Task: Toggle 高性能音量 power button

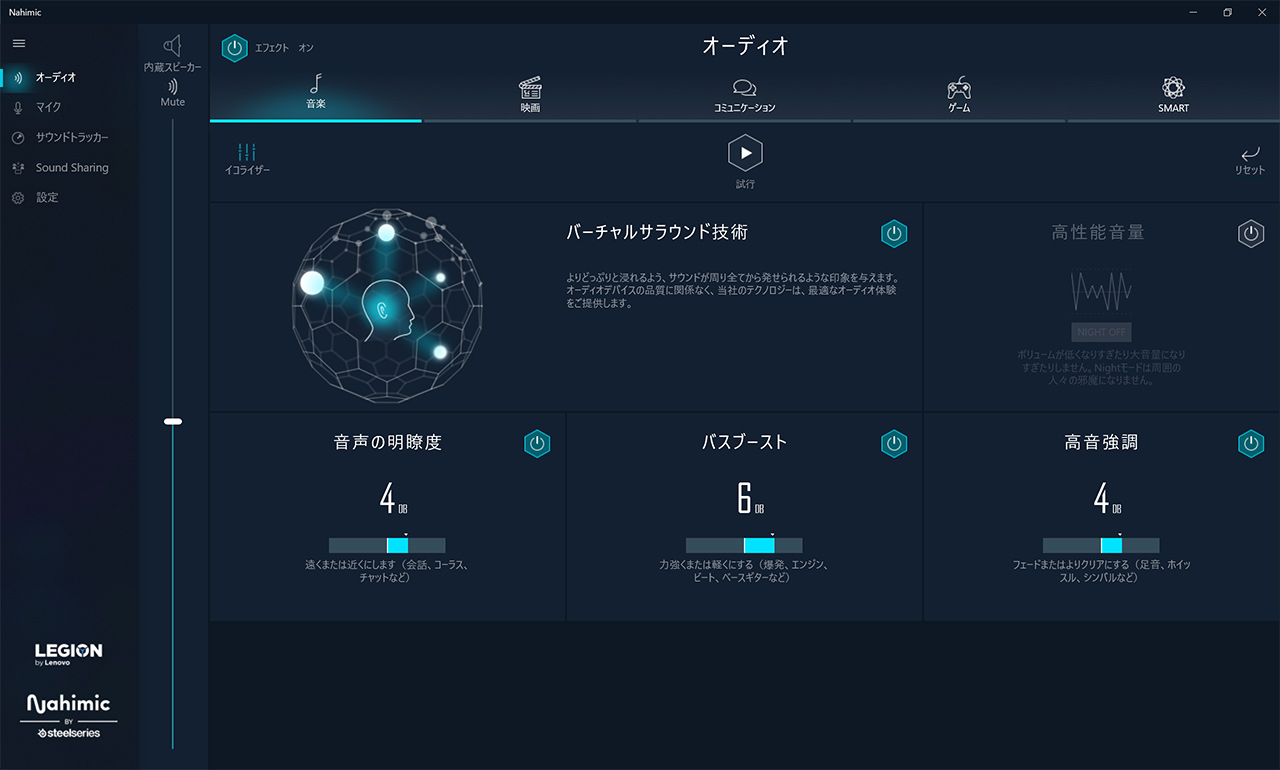Action: (1251, 233)
